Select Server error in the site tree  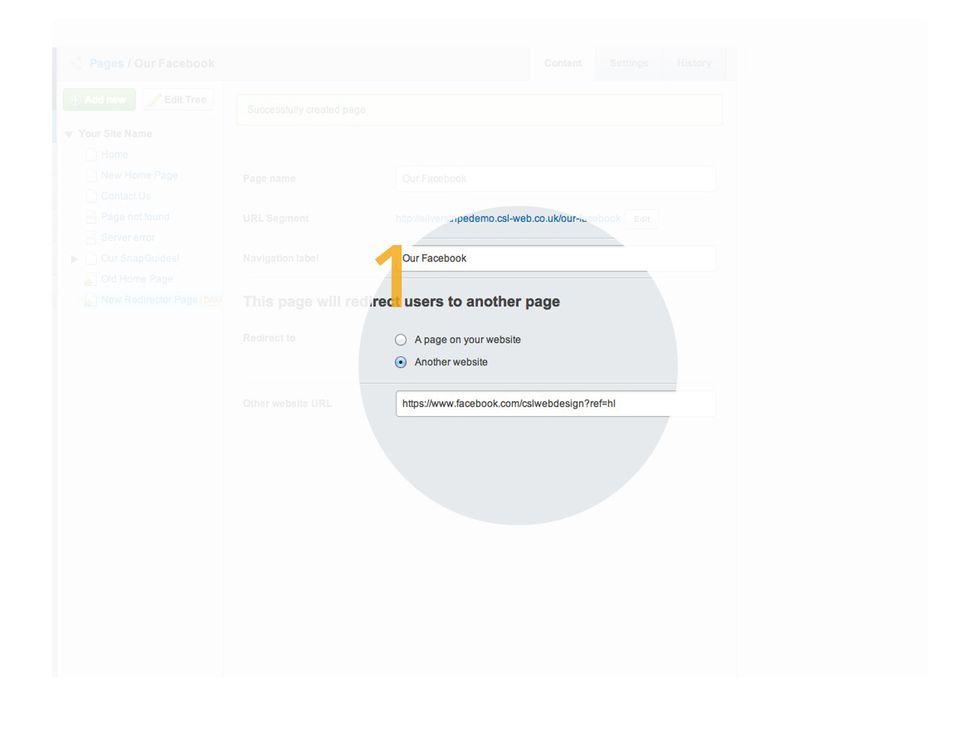coord(128,238)
